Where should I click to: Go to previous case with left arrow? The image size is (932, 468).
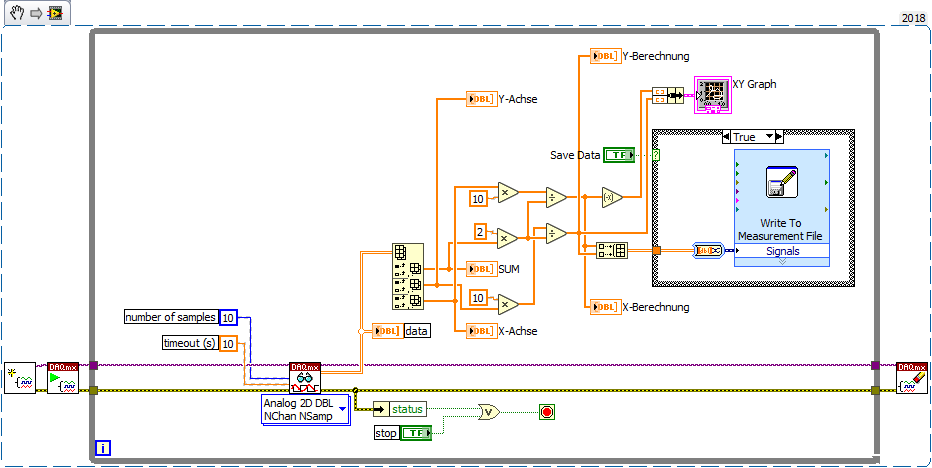click(725, 137)
